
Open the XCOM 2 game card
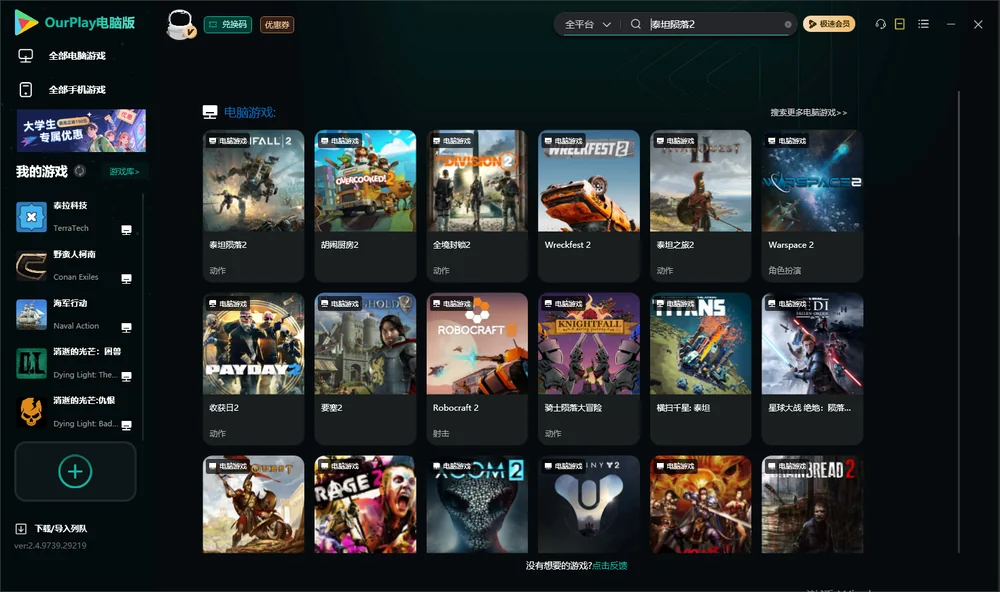(477, 504)
